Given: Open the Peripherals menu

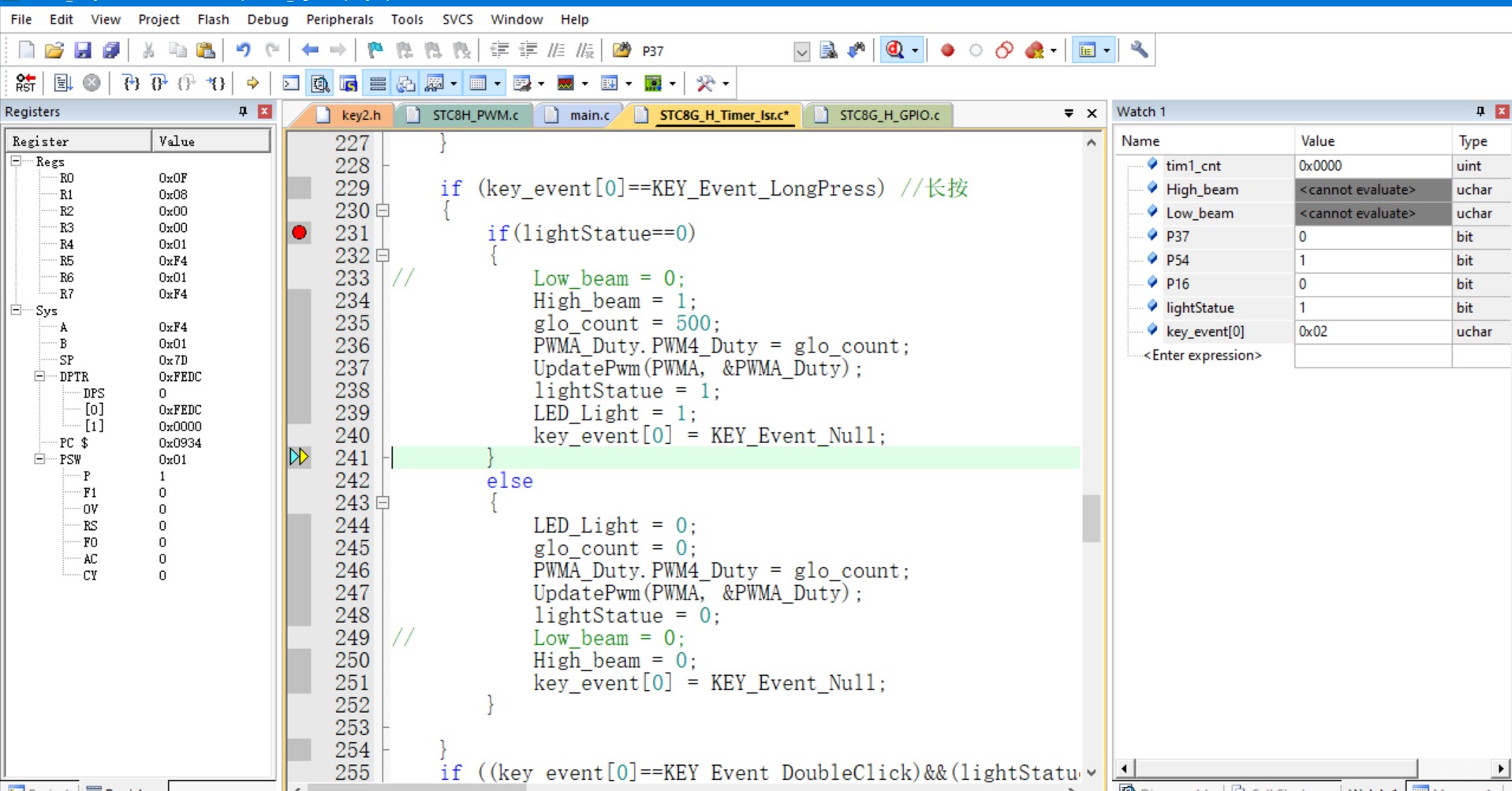Looking at the screenshot, I should (x=339, y=19).
